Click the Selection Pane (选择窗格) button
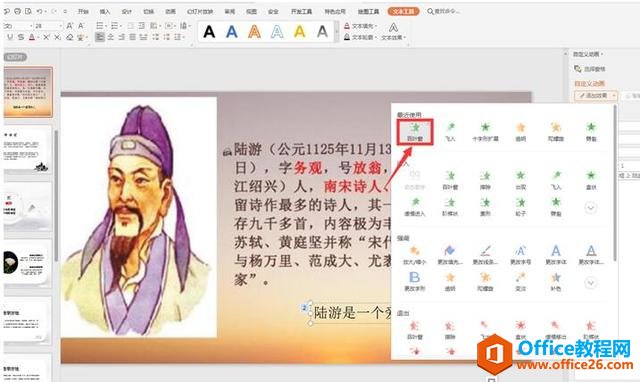 [590, 69]
